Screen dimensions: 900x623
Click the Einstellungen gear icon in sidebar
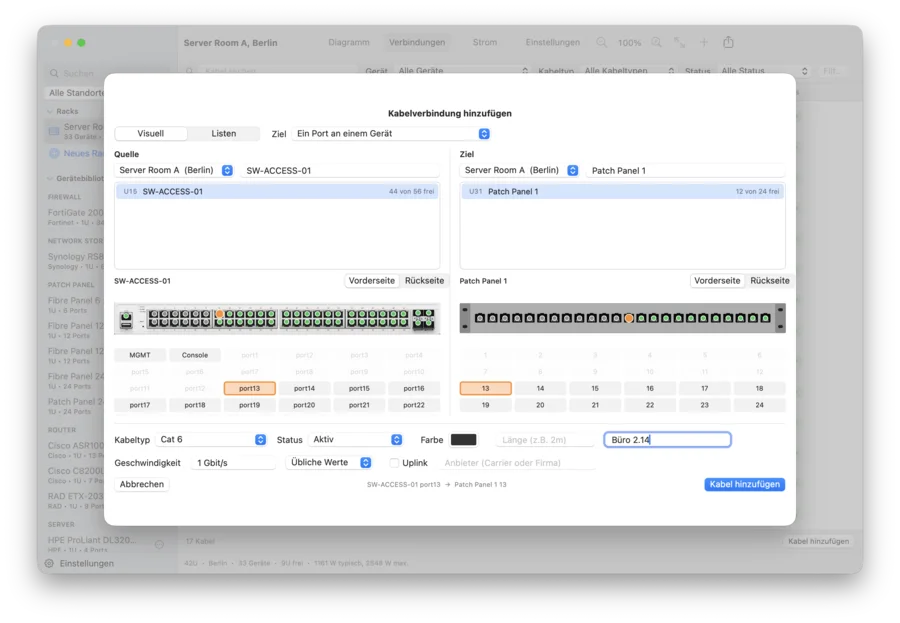(x=49, y=563)
